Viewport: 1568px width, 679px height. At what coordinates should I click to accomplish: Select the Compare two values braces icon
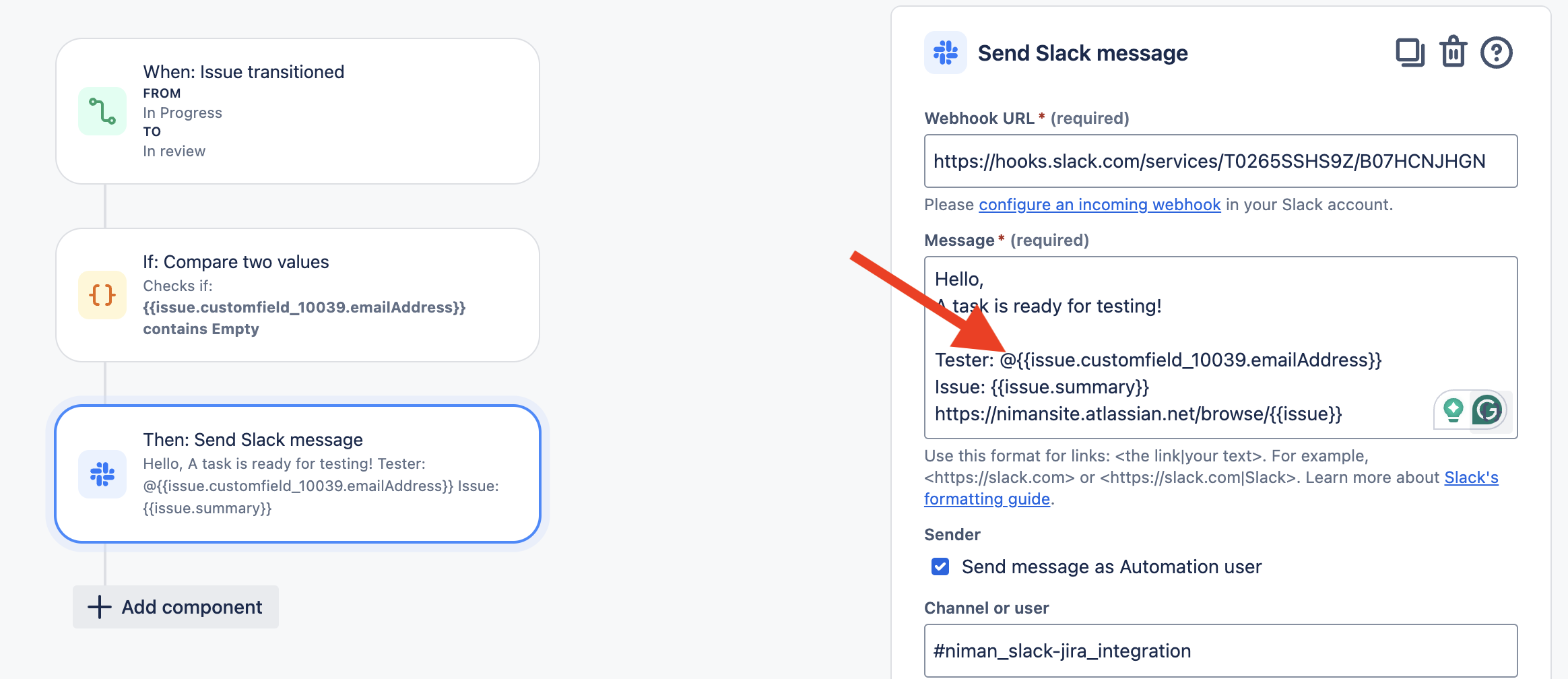click(x=102, y=295)
